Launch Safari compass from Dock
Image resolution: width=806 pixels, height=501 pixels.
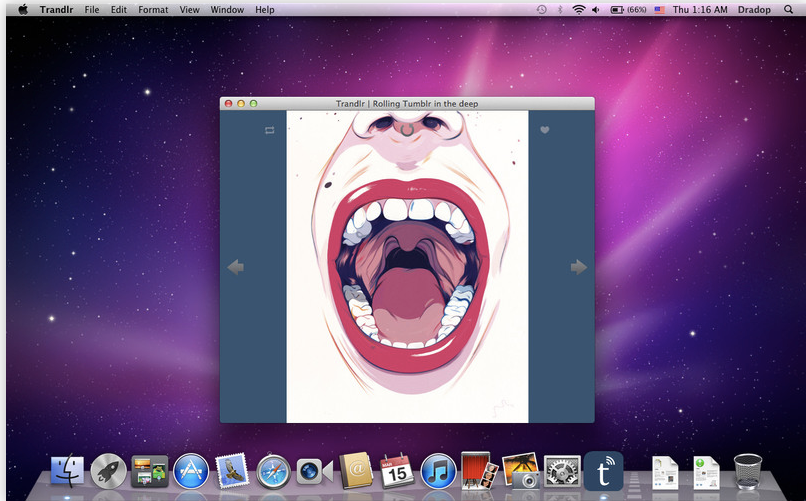pyautogui.click(x=273, y=471)
